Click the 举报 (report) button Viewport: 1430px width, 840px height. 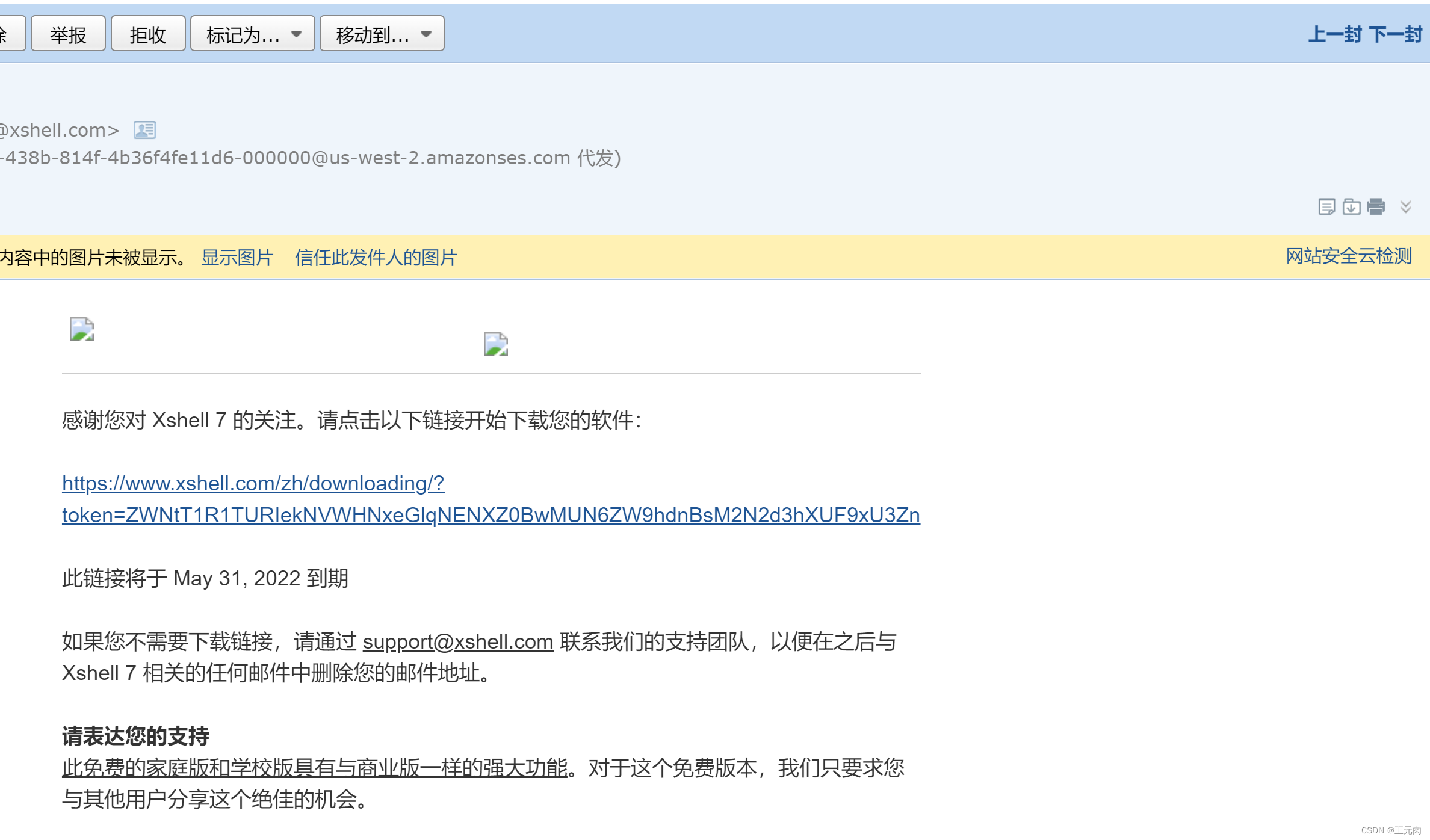coord(68,34)
